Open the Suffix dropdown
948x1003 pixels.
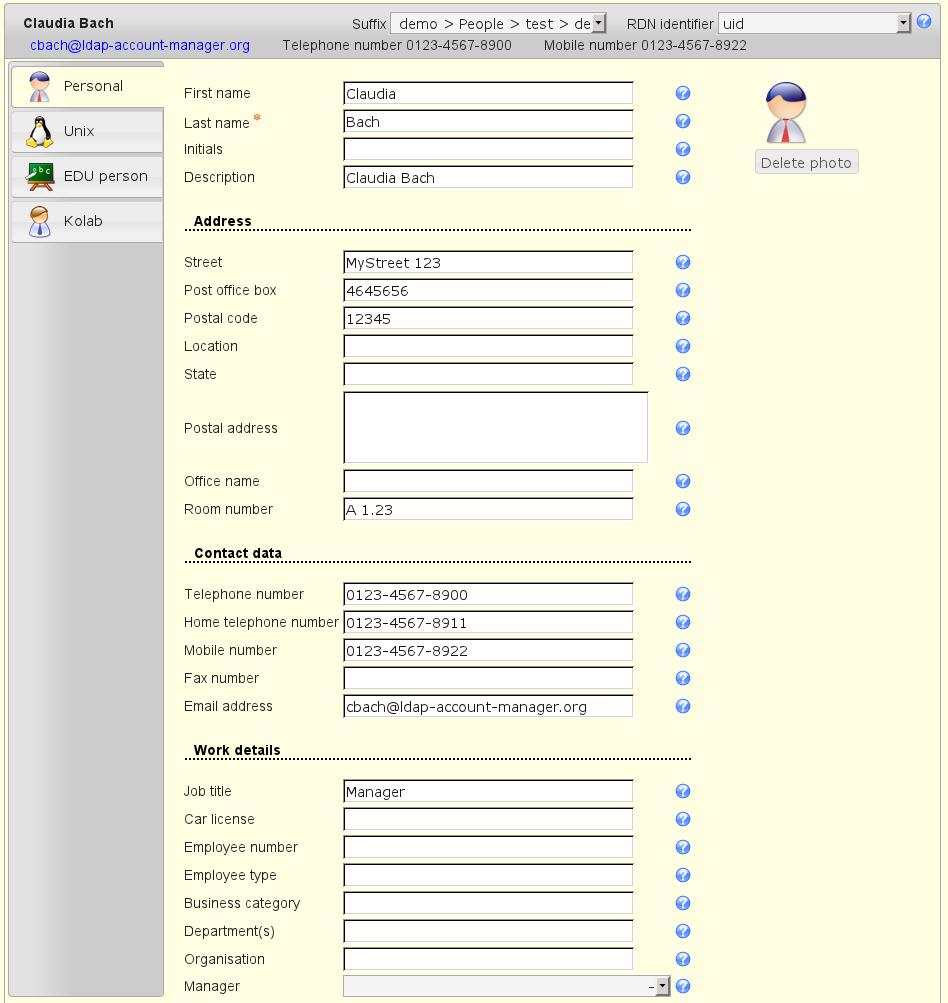(x=498, y=23)
